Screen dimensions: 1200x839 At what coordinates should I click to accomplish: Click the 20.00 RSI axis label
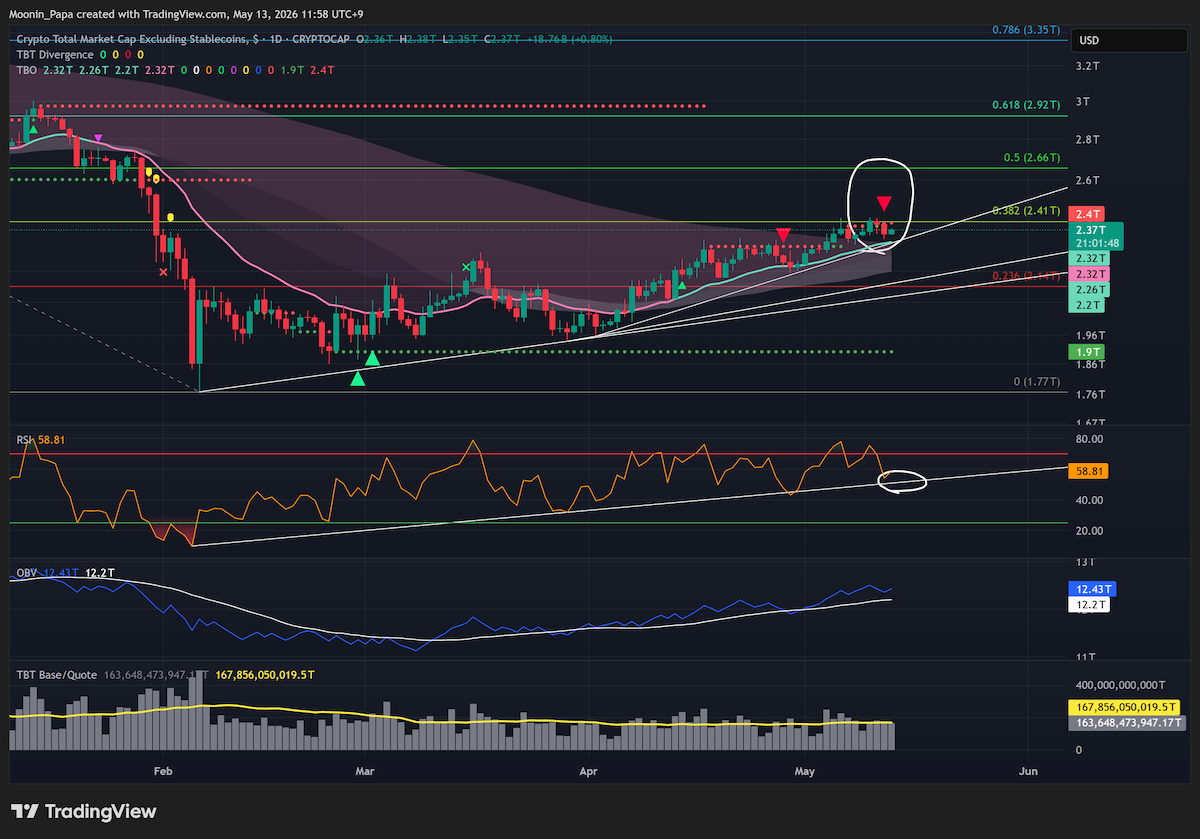[x=1090, y=531]
